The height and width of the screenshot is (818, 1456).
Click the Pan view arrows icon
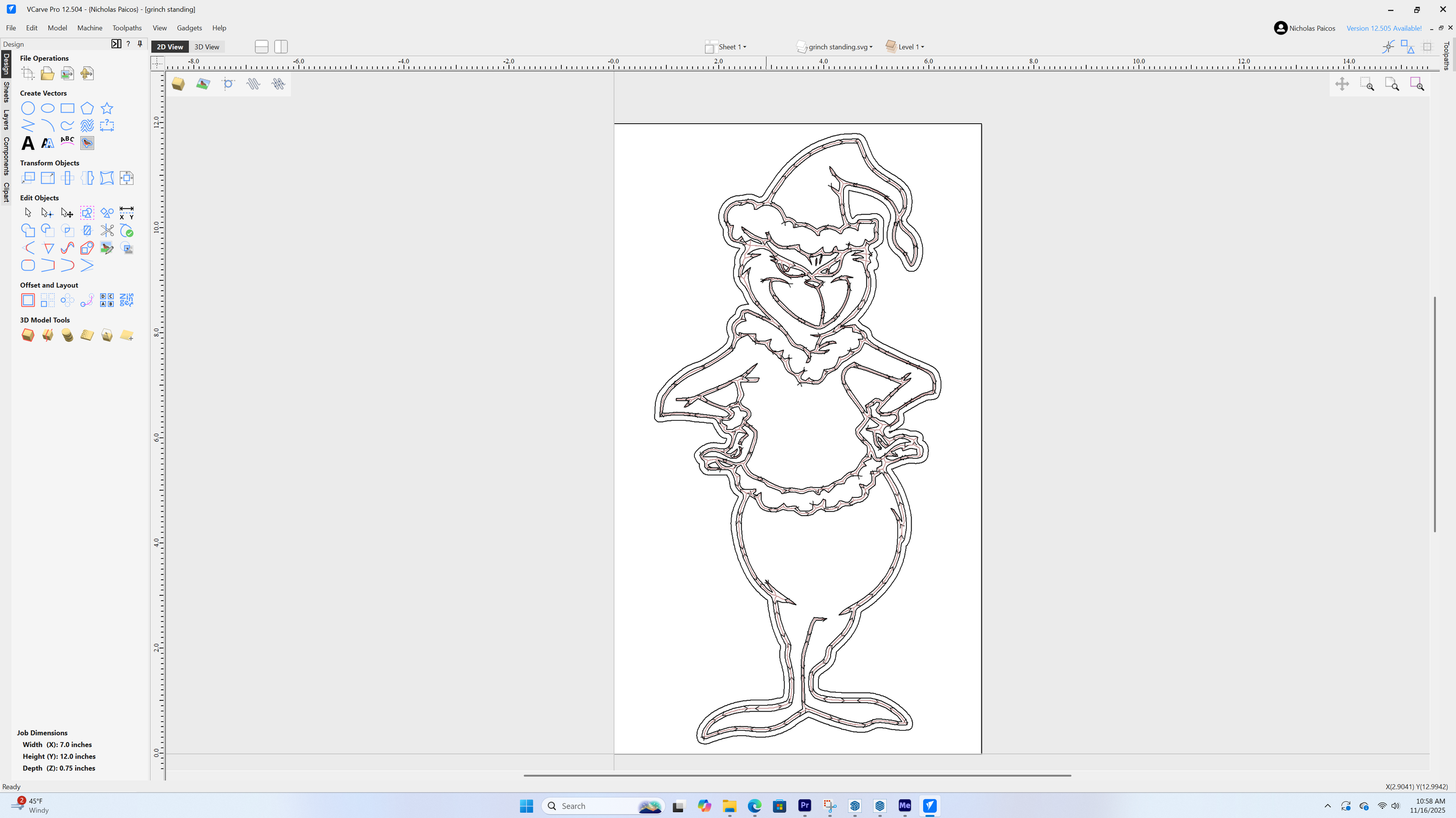pos(1342,84)
